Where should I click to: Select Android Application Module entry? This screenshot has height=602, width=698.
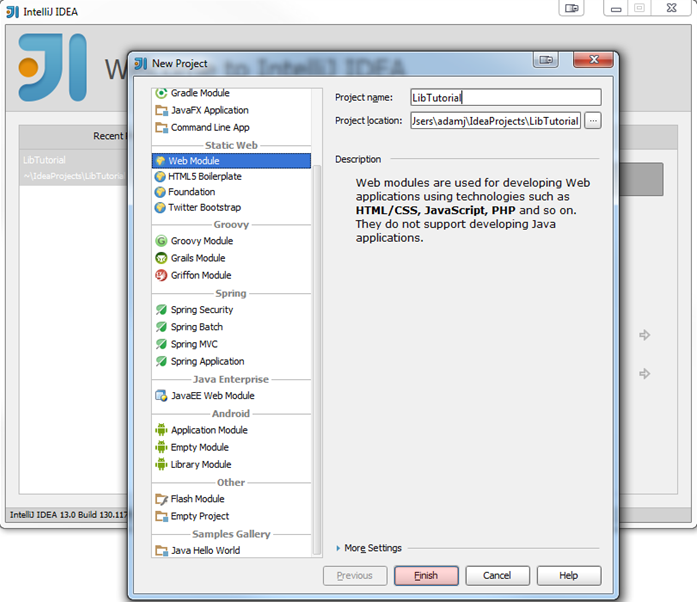coord(231,430)
